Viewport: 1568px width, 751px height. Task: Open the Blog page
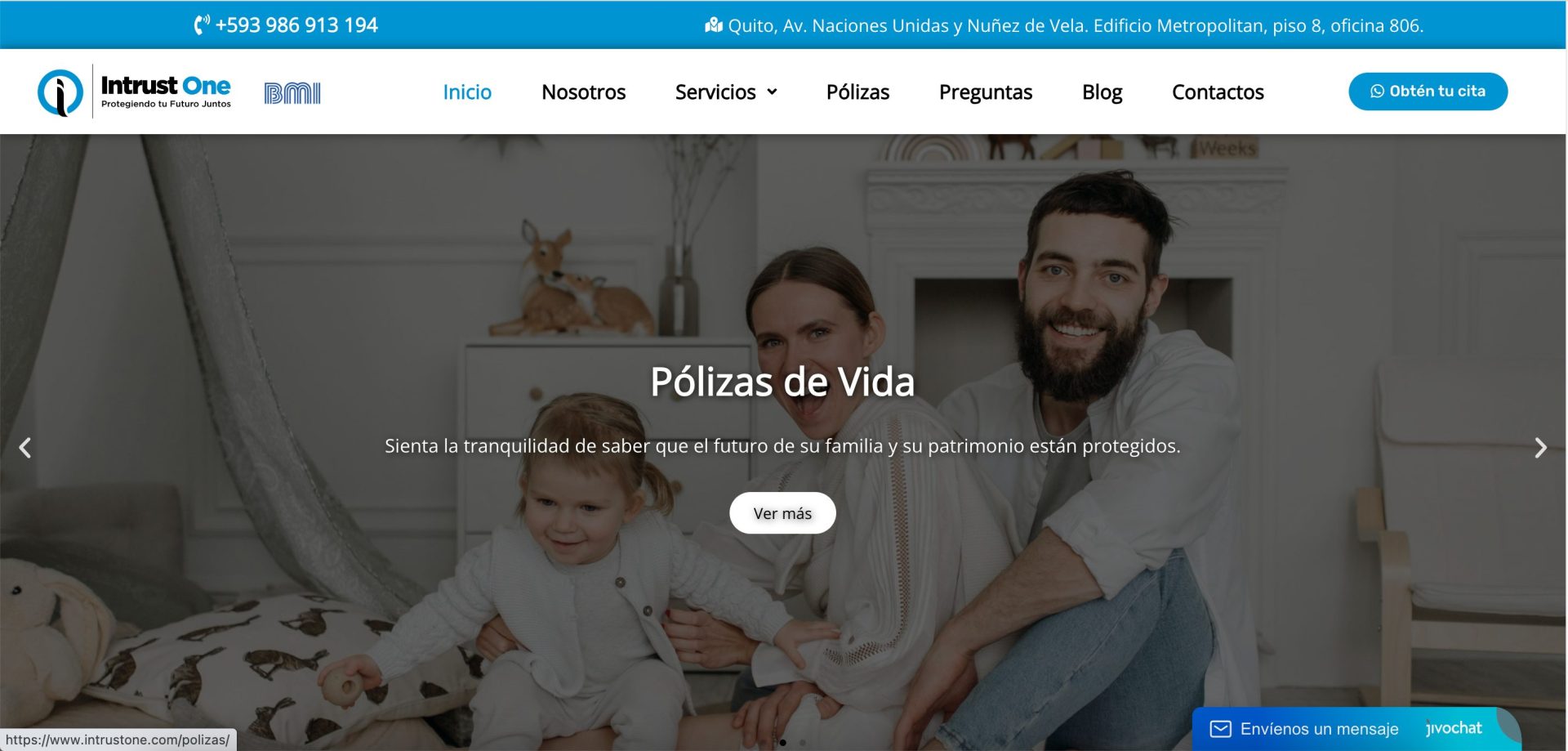pyautogui.click(x=1102, y=92)
